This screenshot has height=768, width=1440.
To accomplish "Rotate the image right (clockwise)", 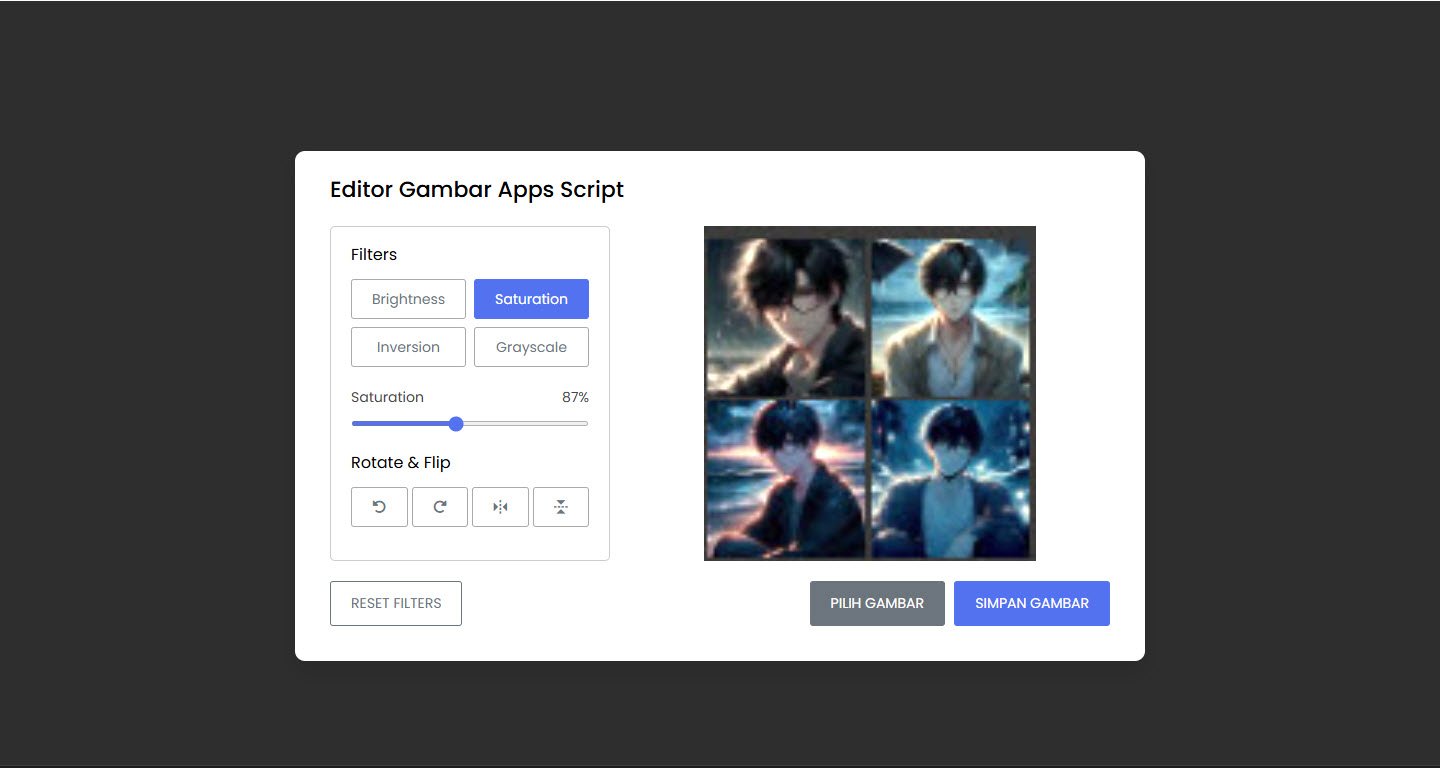I will point(440,507).
